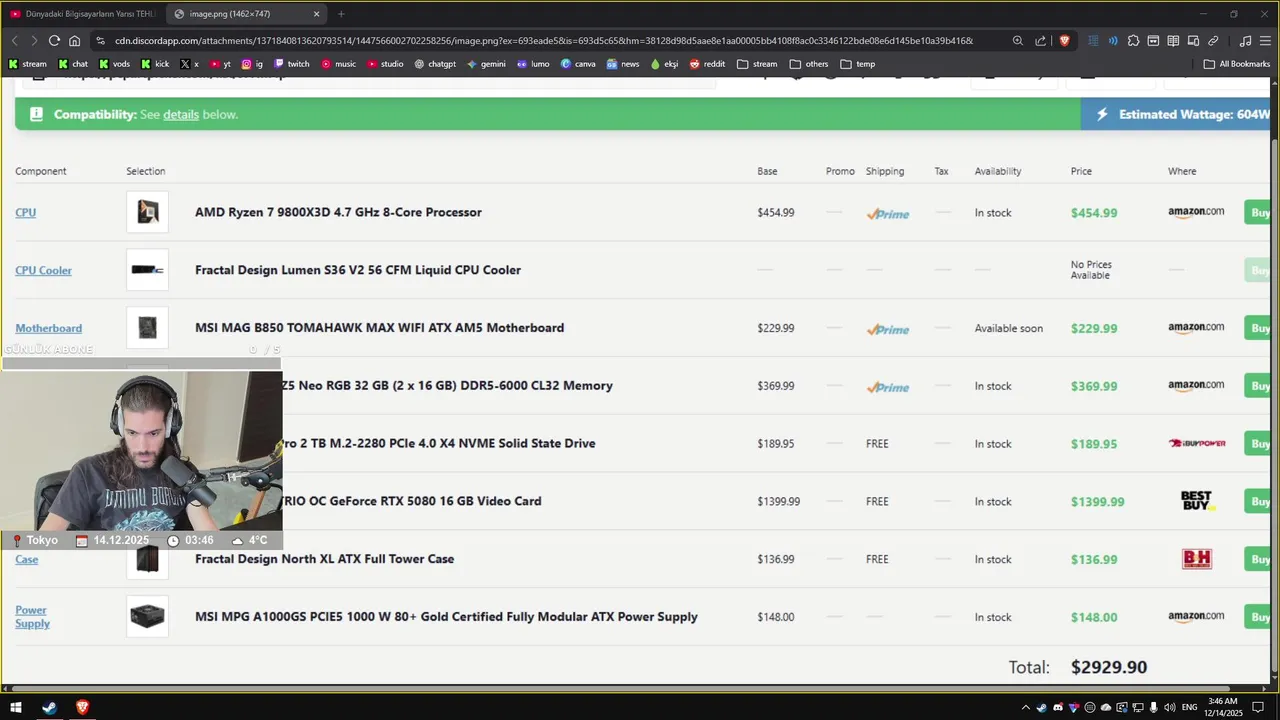Image resolution: width=1280 pixels, height=720 pixels.
Task: Open Steam from the taskbar
Action: [x=49, y=708]
